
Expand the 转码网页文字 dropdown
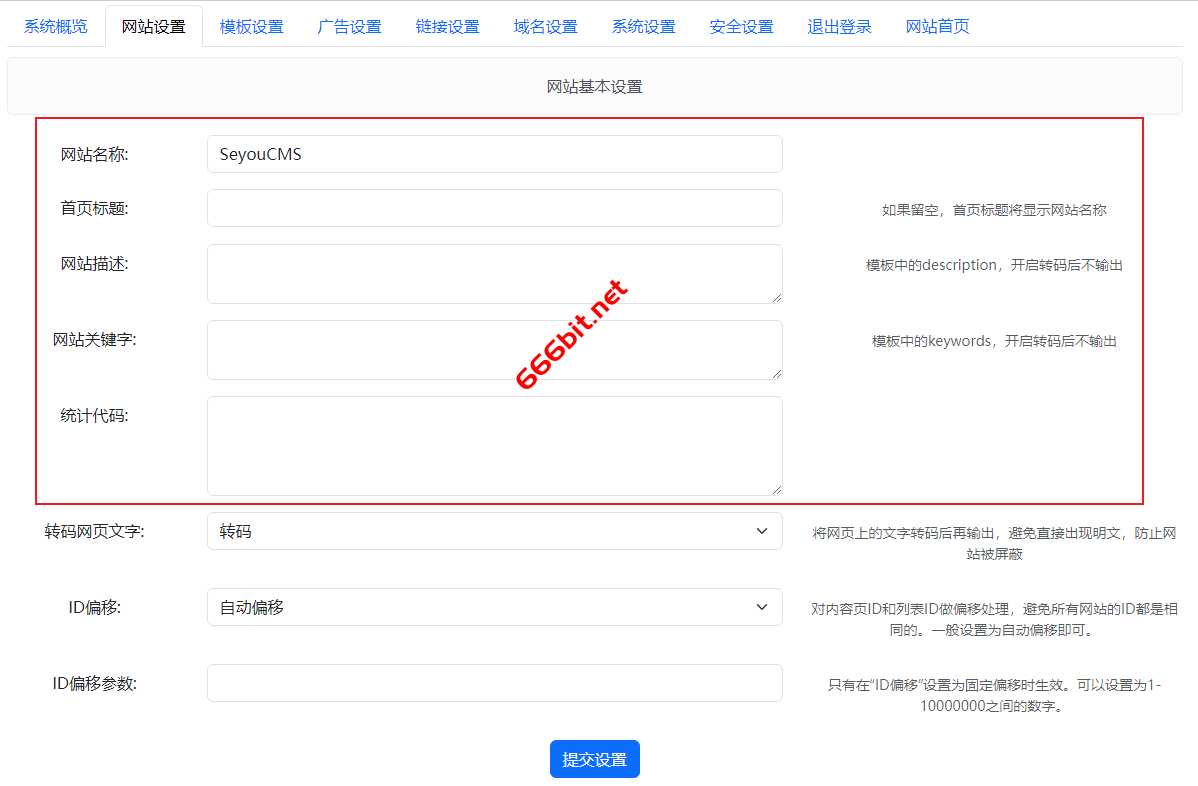494,531
